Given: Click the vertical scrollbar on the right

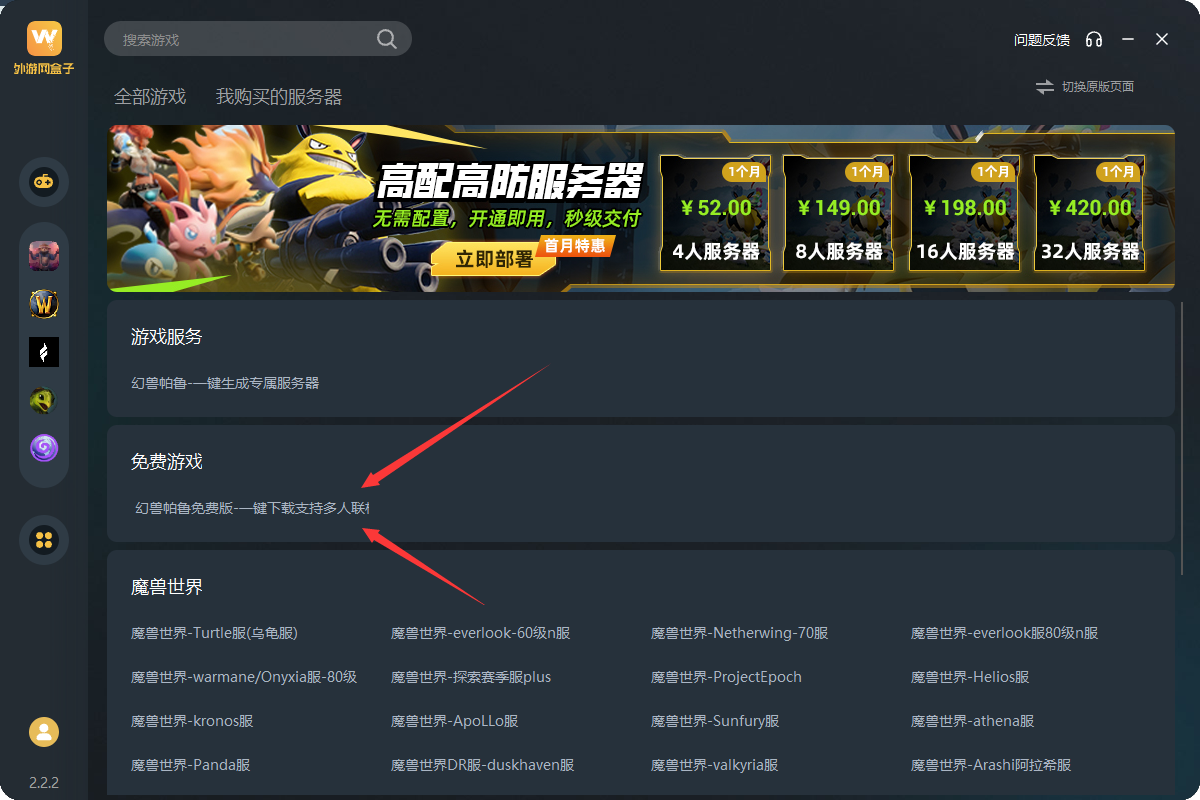Looking at the screenshot, I should point(1183,440).
